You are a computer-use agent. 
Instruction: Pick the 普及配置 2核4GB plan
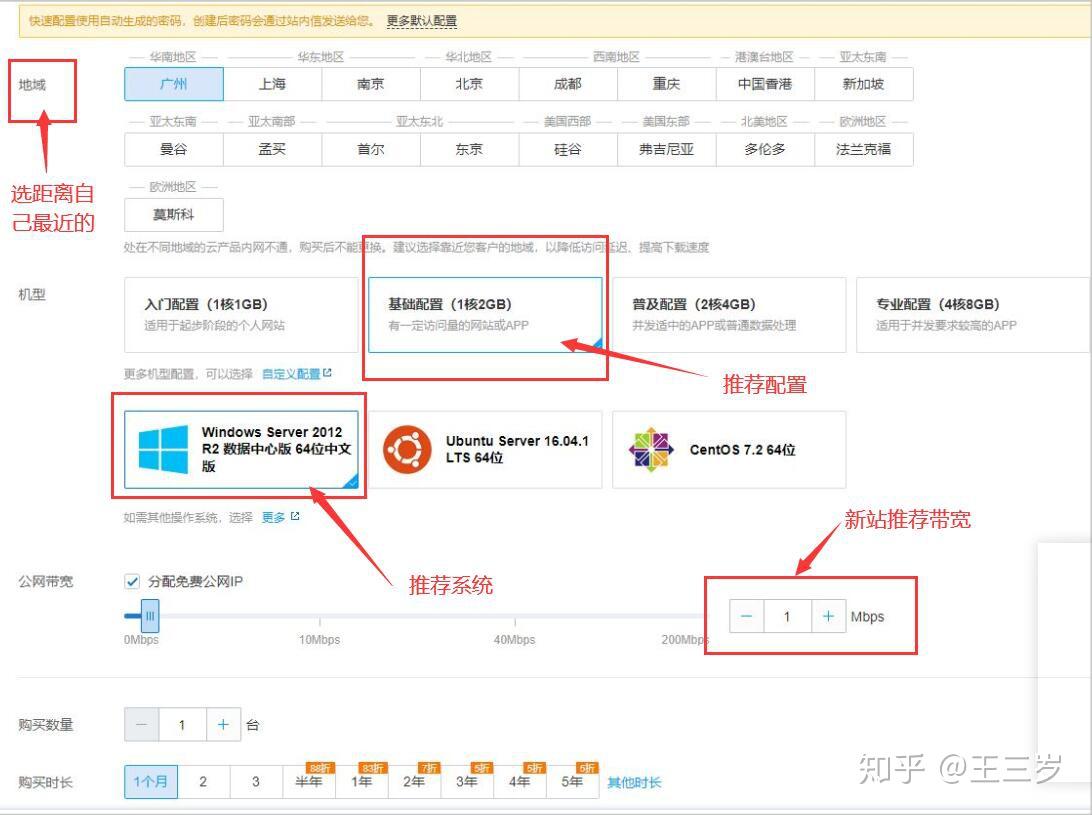[729, 315]
